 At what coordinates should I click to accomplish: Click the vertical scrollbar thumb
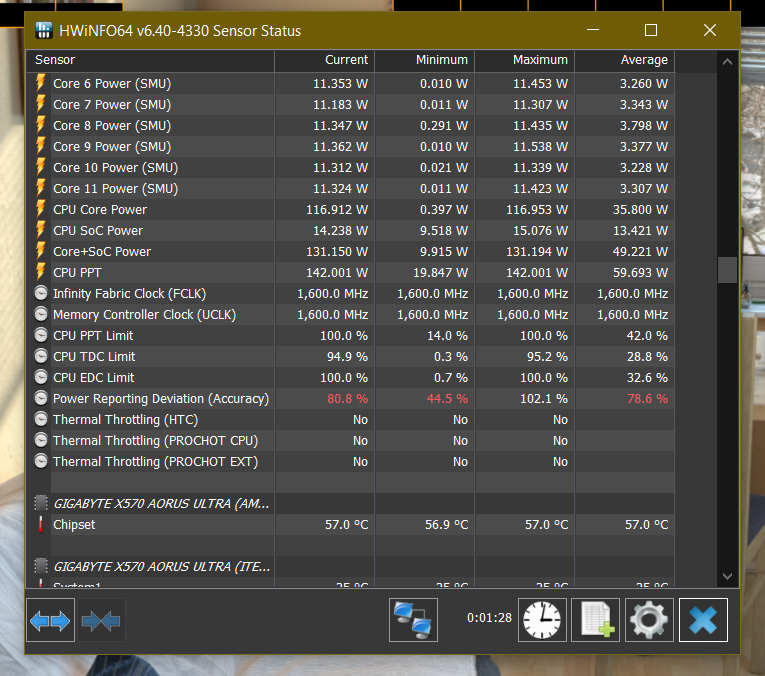coord(727,270)
